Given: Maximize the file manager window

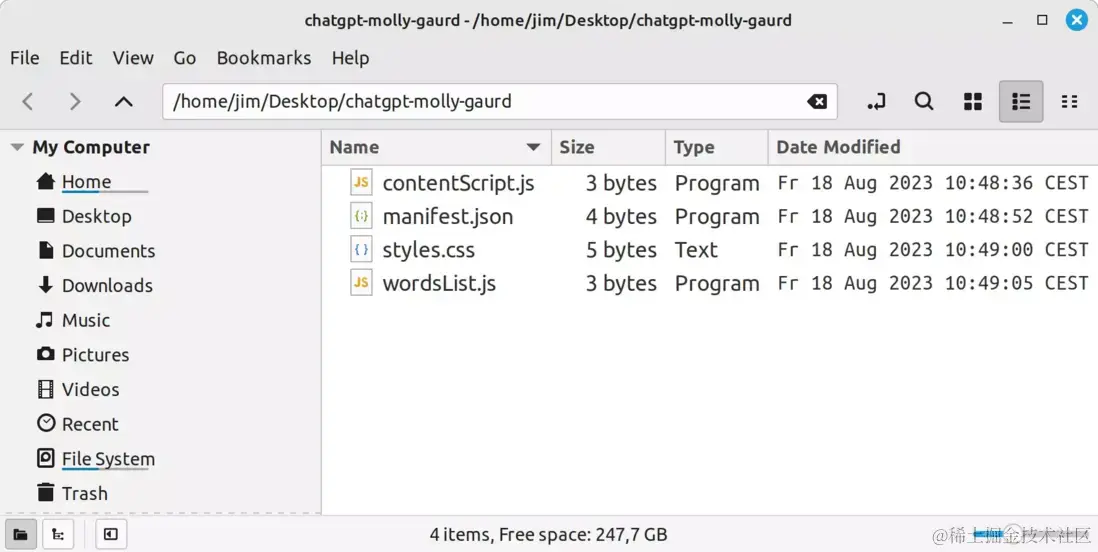Looking at the screenshot, I should 1042,20.
